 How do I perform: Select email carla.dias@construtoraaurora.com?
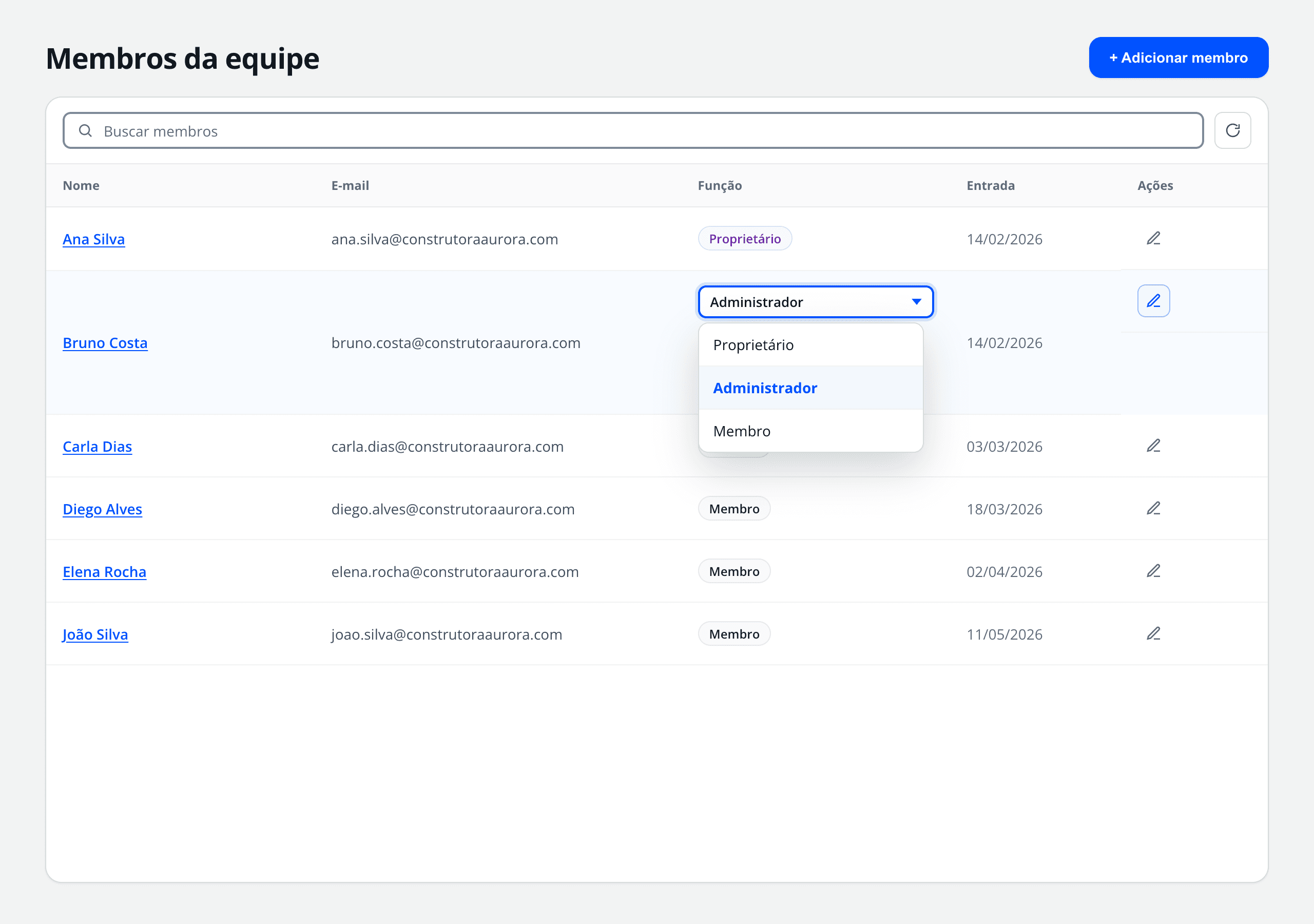(x=448, y=446)
